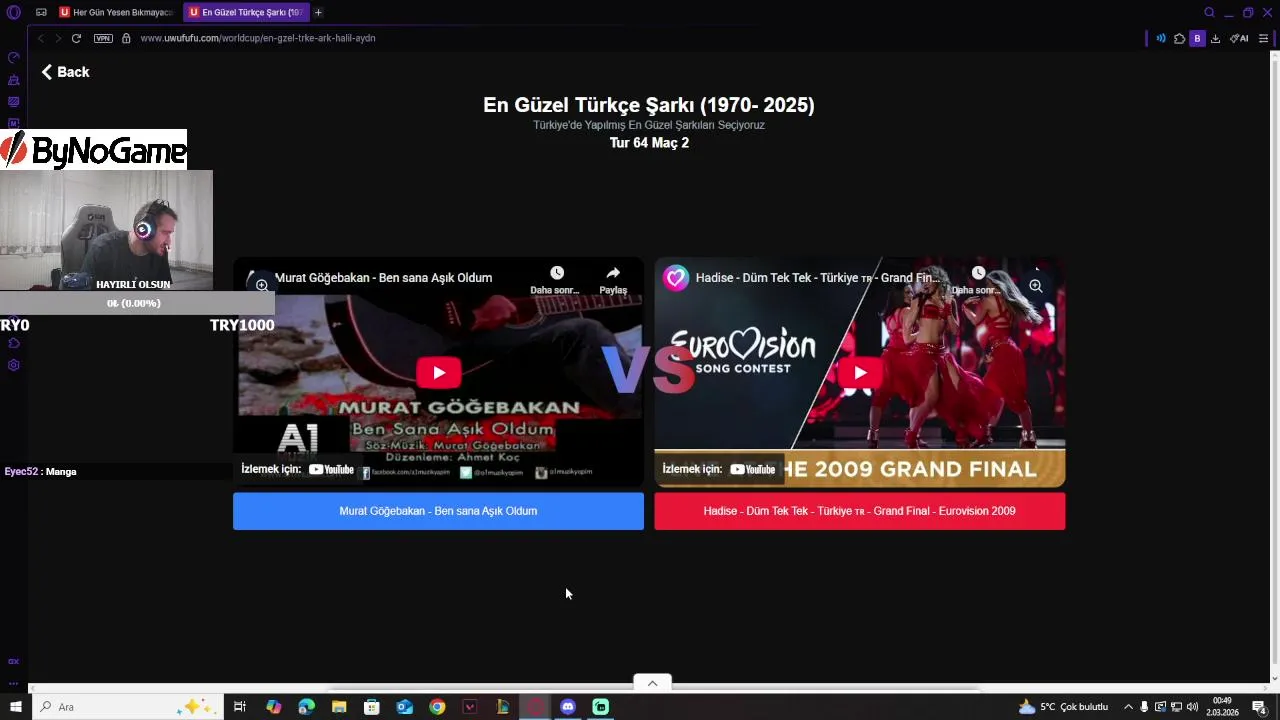
Task: Open the taskbar clock and date
Action: tap(1222, 707)
